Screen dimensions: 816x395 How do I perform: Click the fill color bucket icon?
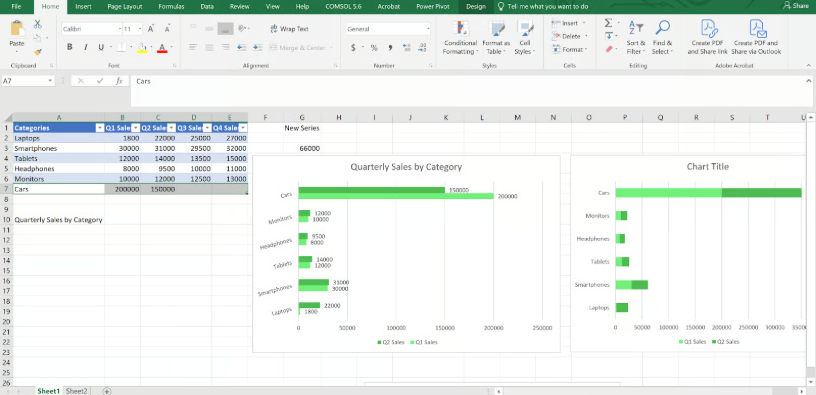[142, 48]
